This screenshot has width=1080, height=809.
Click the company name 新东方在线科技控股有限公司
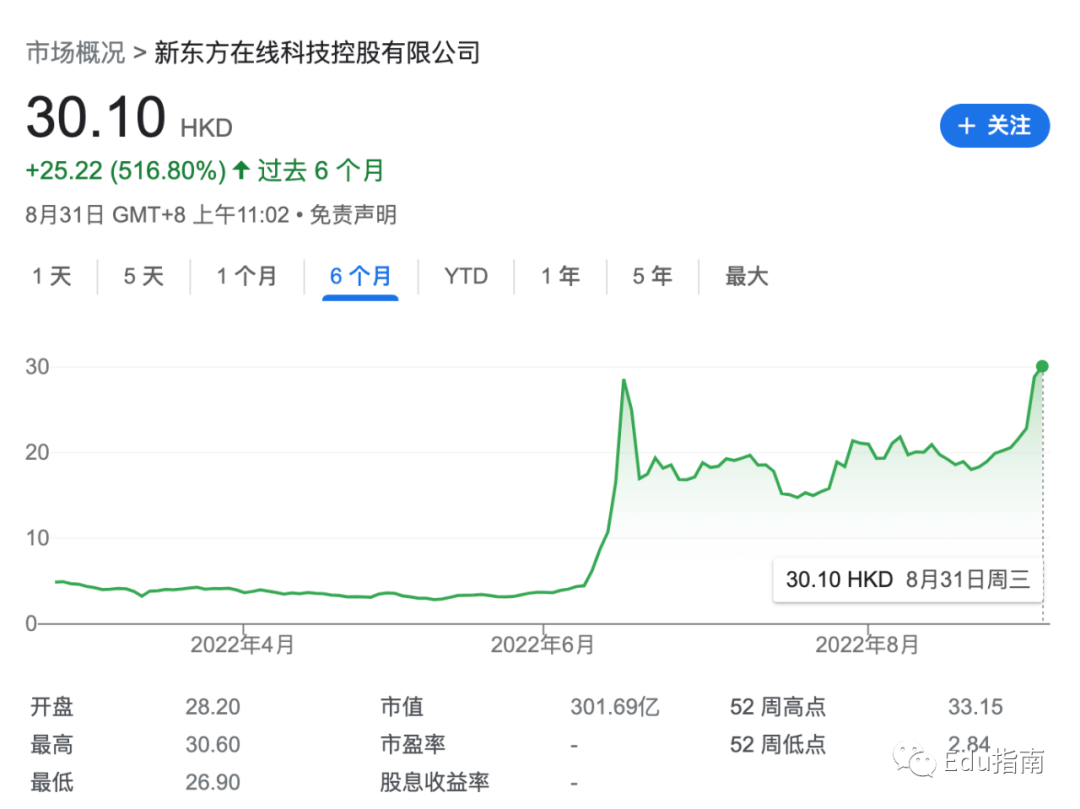tap(317, 52)
